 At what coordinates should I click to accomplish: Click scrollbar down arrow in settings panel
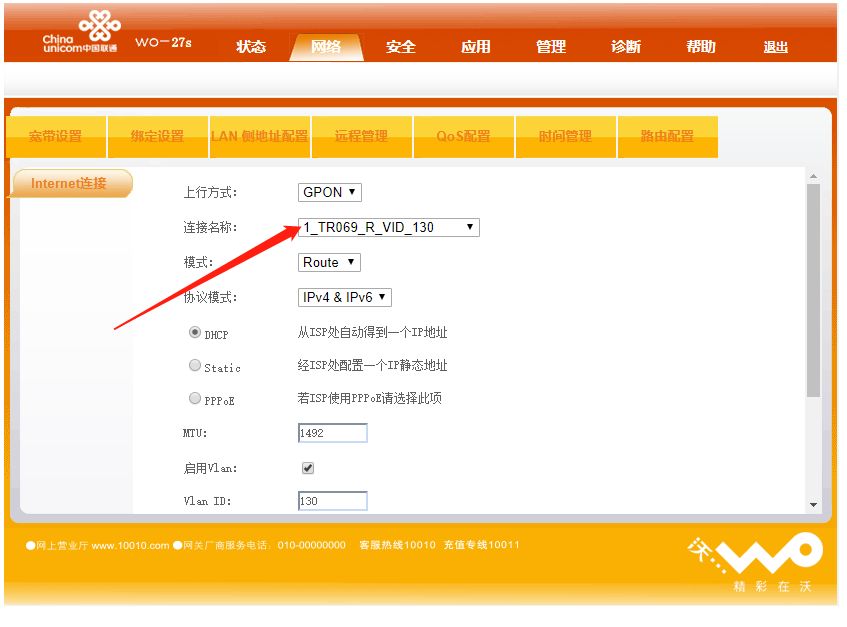(x=814, y=505)
